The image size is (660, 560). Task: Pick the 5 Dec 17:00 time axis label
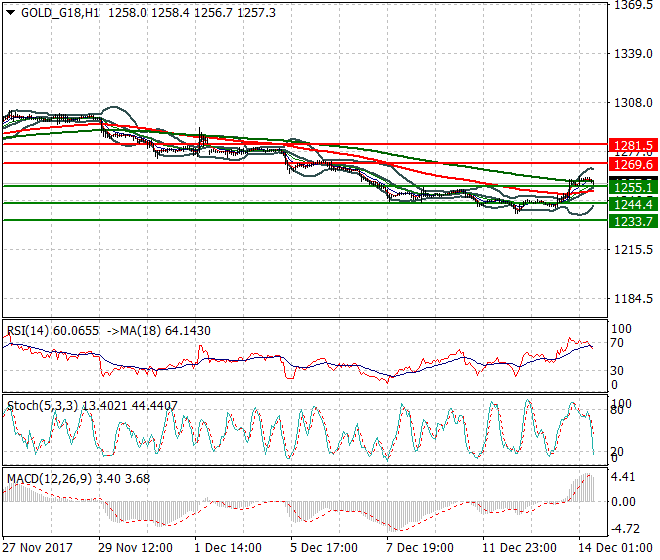325,548
